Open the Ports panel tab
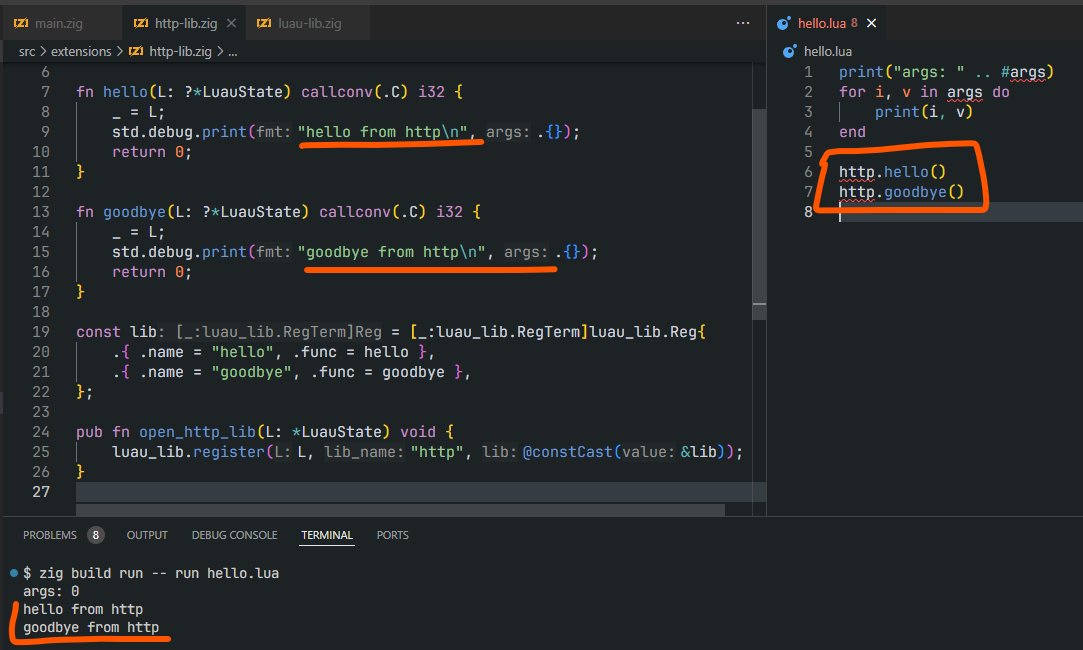The height and width of the screenshot is (650, 1083). click(392, 535)
